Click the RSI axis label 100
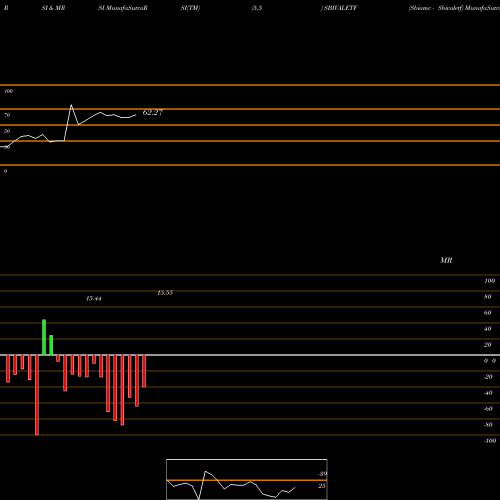Screen dimensions: 500x500 [9, 91]
